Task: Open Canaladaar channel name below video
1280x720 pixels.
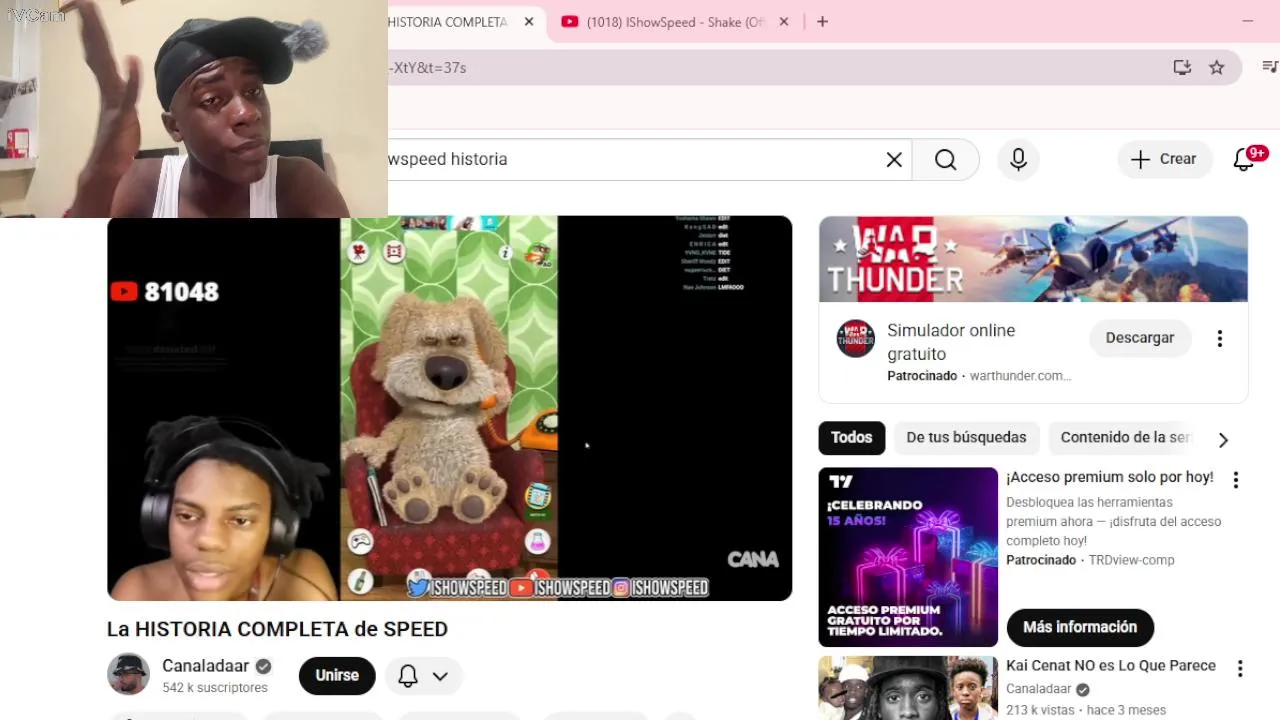Action: pos(206,666)
